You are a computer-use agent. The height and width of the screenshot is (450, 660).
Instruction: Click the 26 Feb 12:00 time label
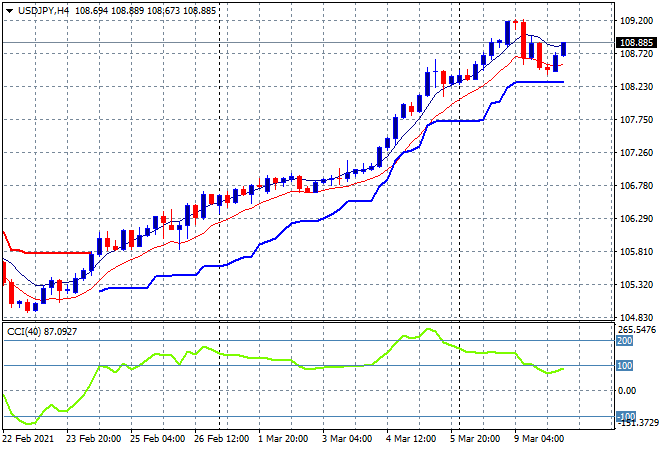(x=220, y=437)
